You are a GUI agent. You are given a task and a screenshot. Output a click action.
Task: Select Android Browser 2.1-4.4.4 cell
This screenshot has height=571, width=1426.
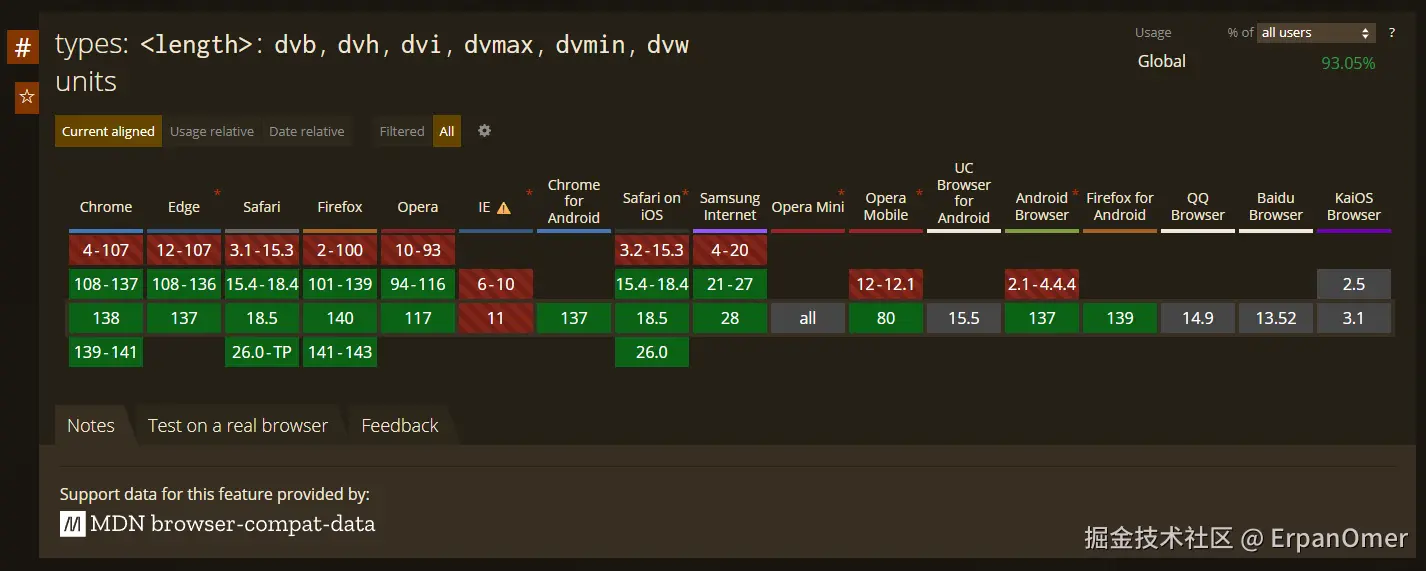pos(1042,284)
